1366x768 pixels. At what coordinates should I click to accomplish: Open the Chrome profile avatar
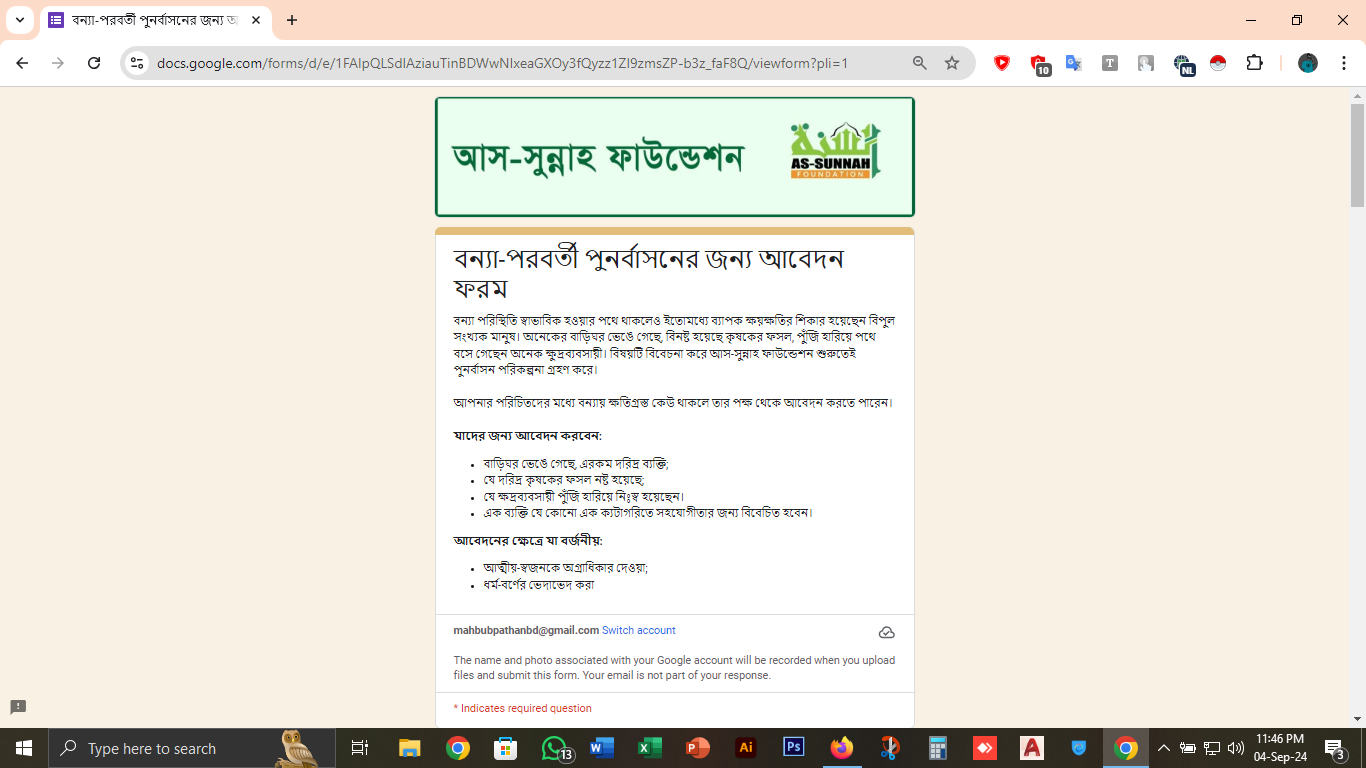click(x=1308, y=63)
